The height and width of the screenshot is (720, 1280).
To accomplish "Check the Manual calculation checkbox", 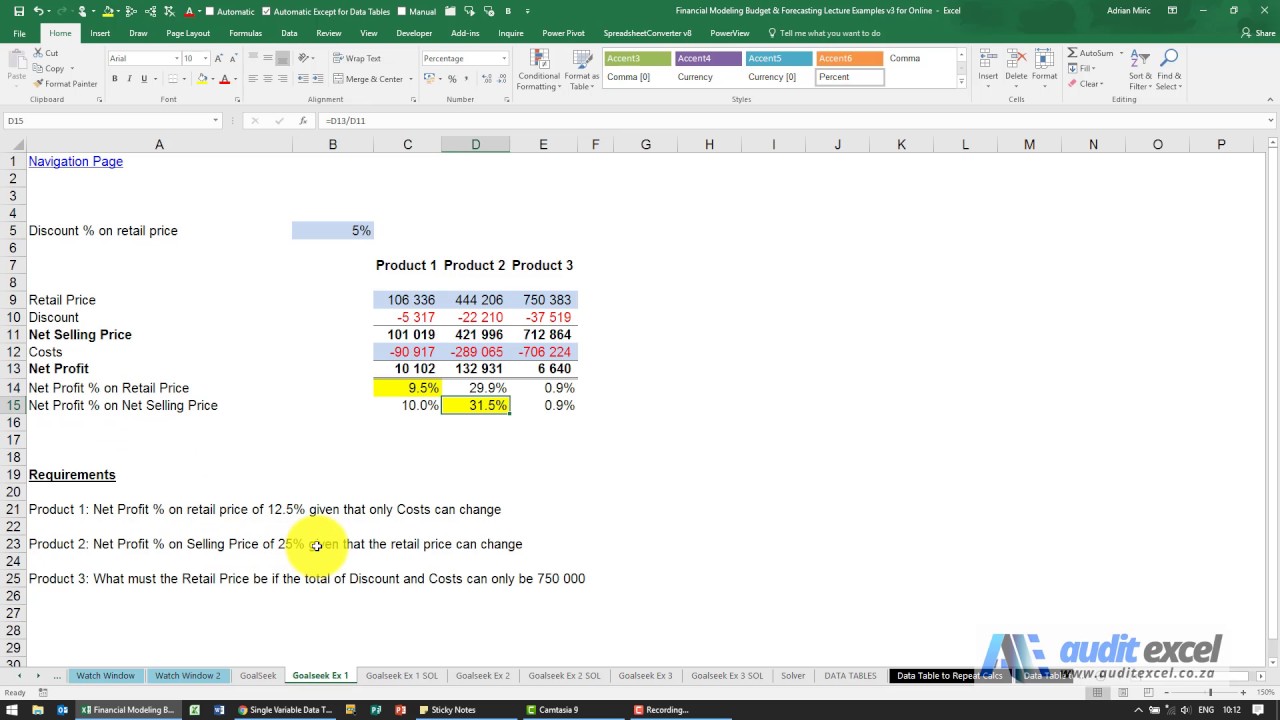I will click(x=401, y=11).
